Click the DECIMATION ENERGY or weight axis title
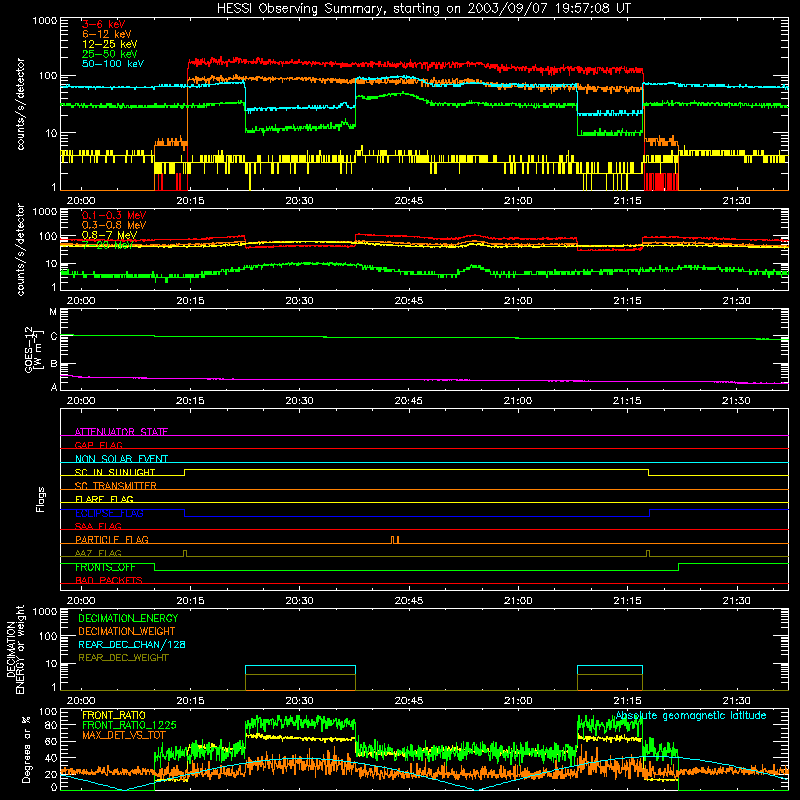Image resolution: width=800 pixels, height=800 pixels. 15,649
